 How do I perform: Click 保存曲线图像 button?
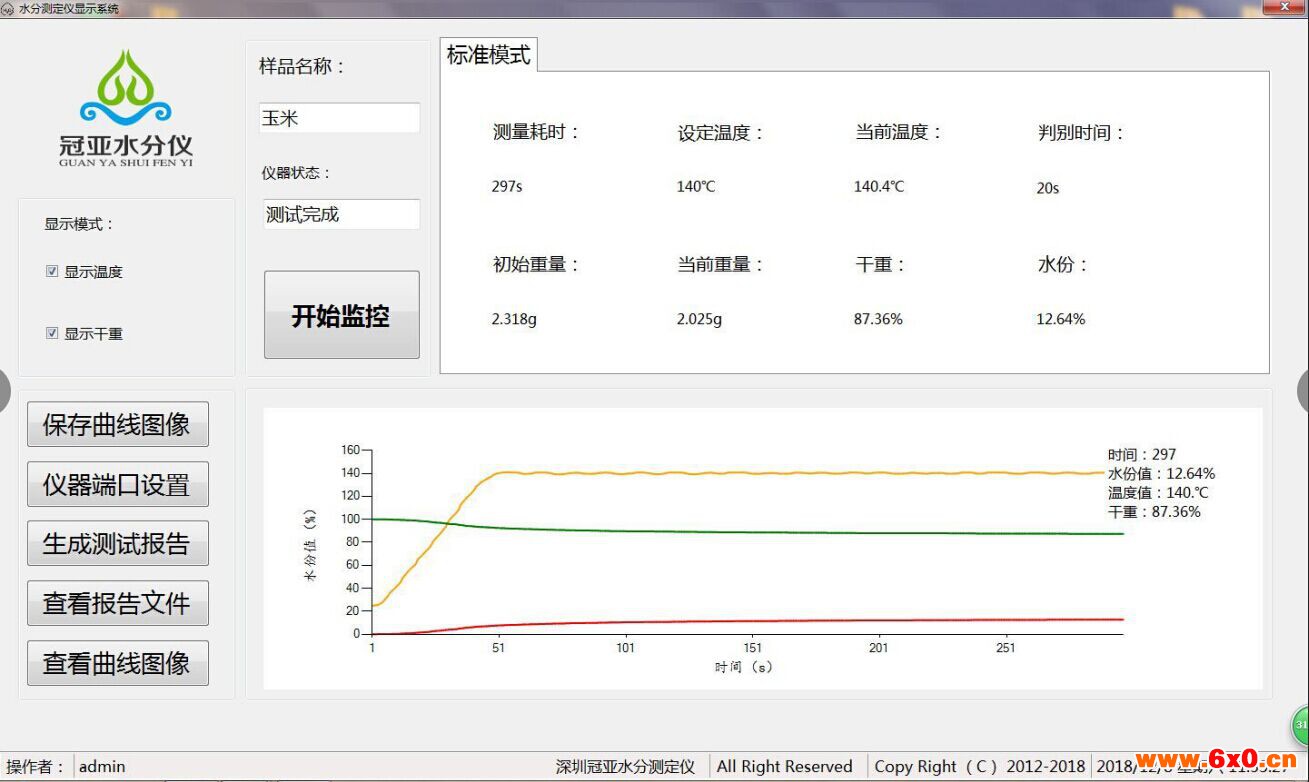[x=117, y=424]
